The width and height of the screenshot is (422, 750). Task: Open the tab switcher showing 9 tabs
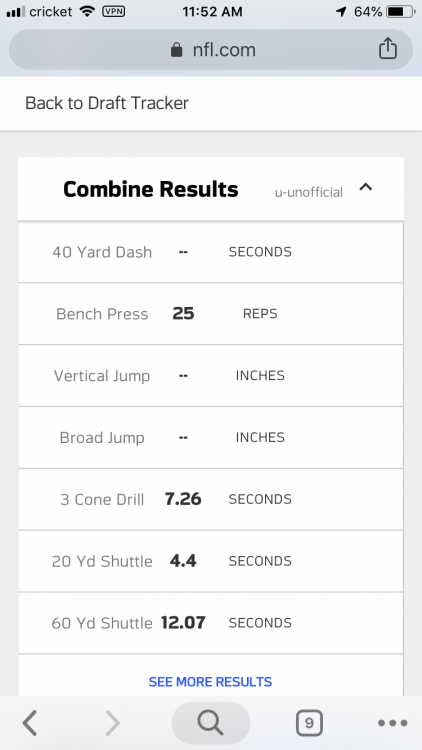point(309,723)
